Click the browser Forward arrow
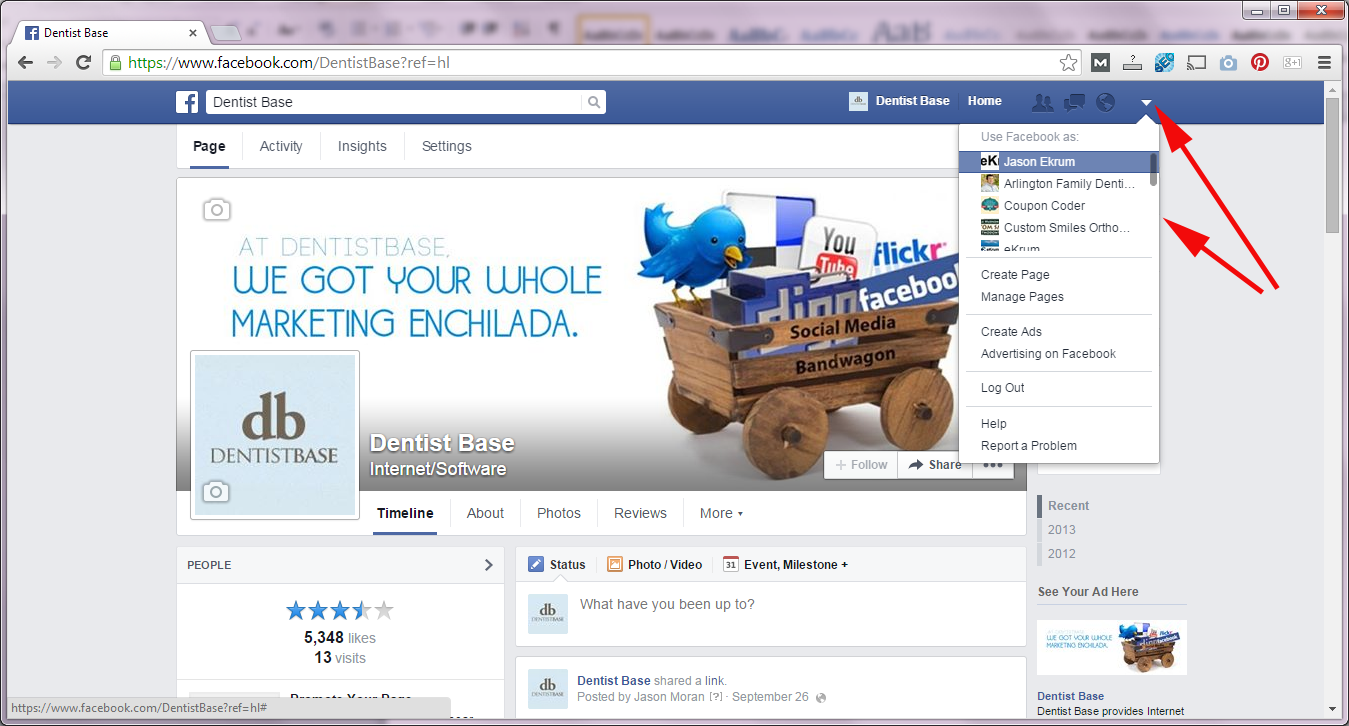Viewport: 1349px width, 726px height. click(54, 62)
